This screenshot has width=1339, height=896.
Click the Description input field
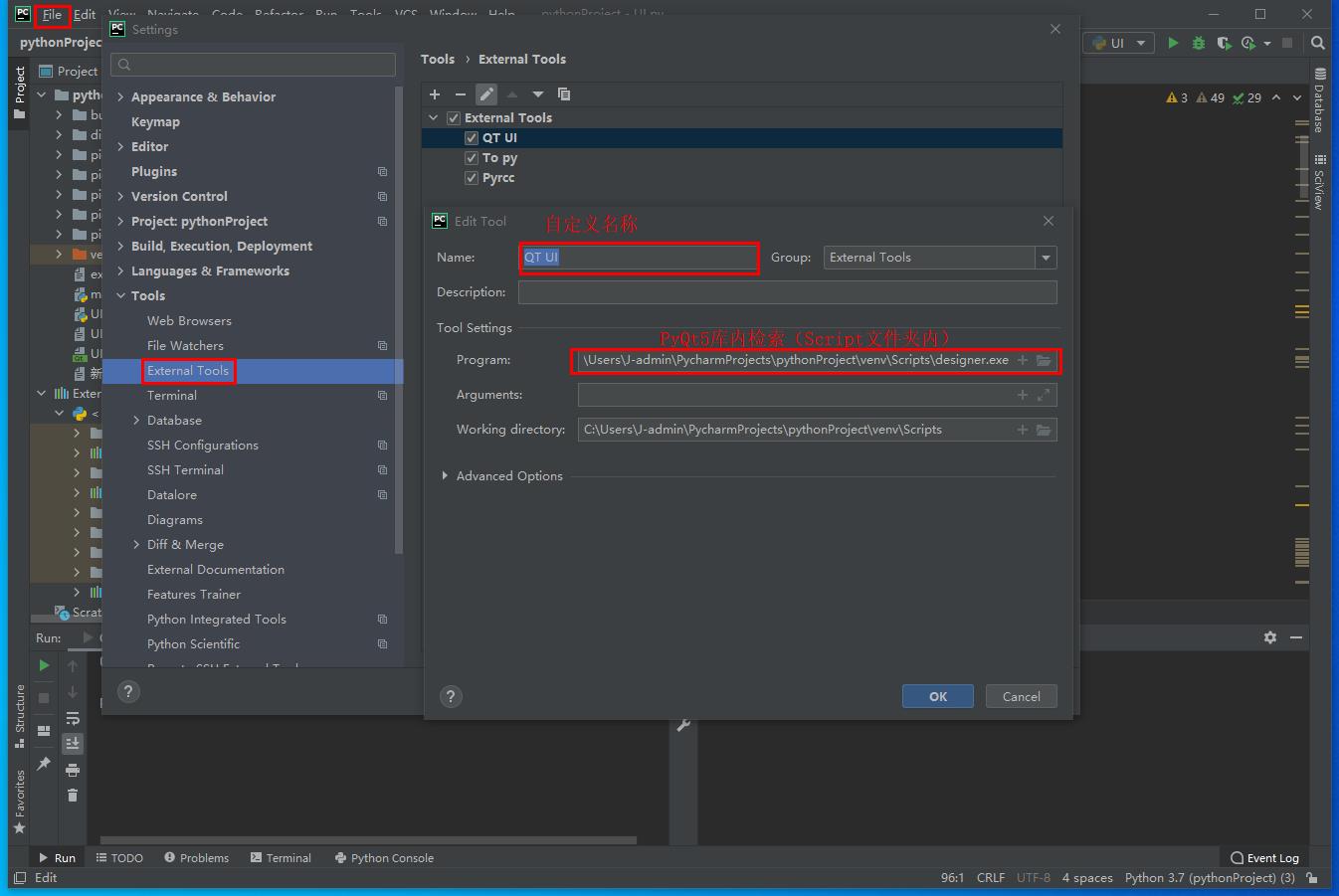787,292
